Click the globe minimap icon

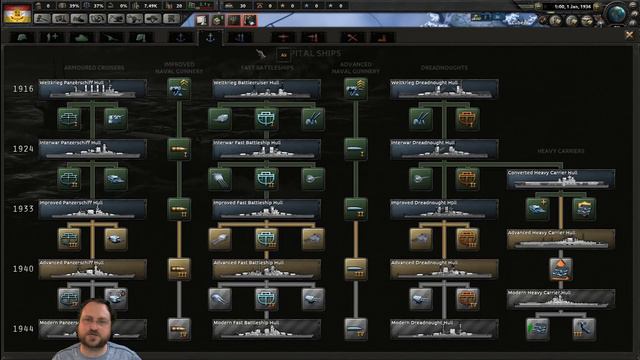(x=617, y=14)
